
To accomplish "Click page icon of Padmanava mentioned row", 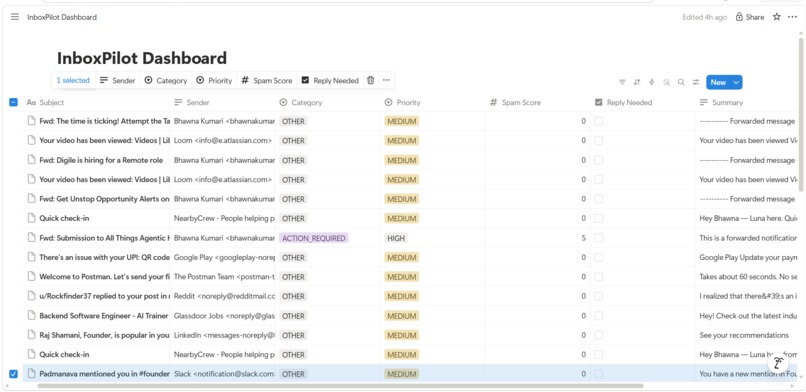I will 32,374.
